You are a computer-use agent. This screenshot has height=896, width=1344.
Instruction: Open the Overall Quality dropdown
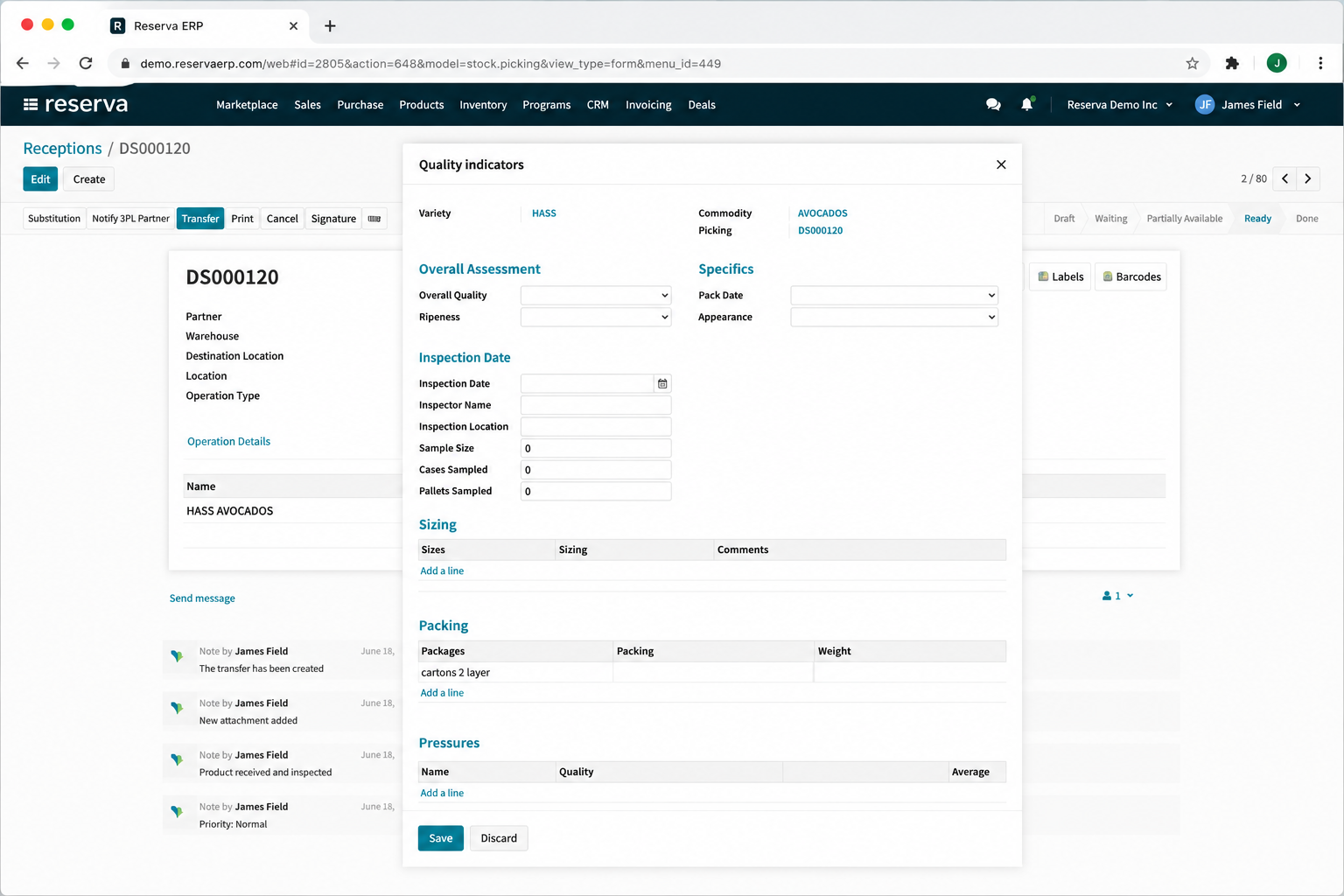click(x=596, y=296)
